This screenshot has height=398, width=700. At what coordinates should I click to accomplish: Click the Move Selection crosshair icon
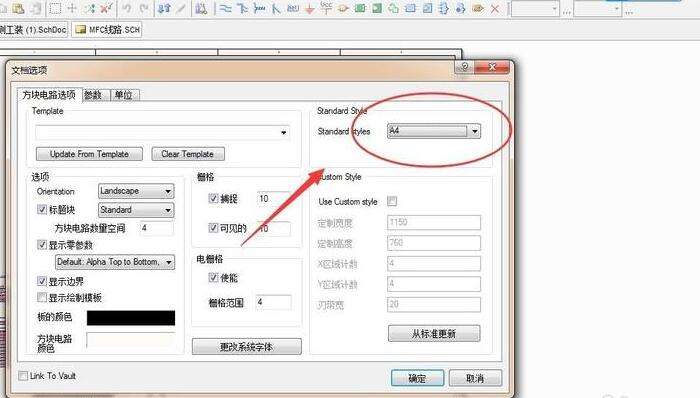(x=72, y=8)
